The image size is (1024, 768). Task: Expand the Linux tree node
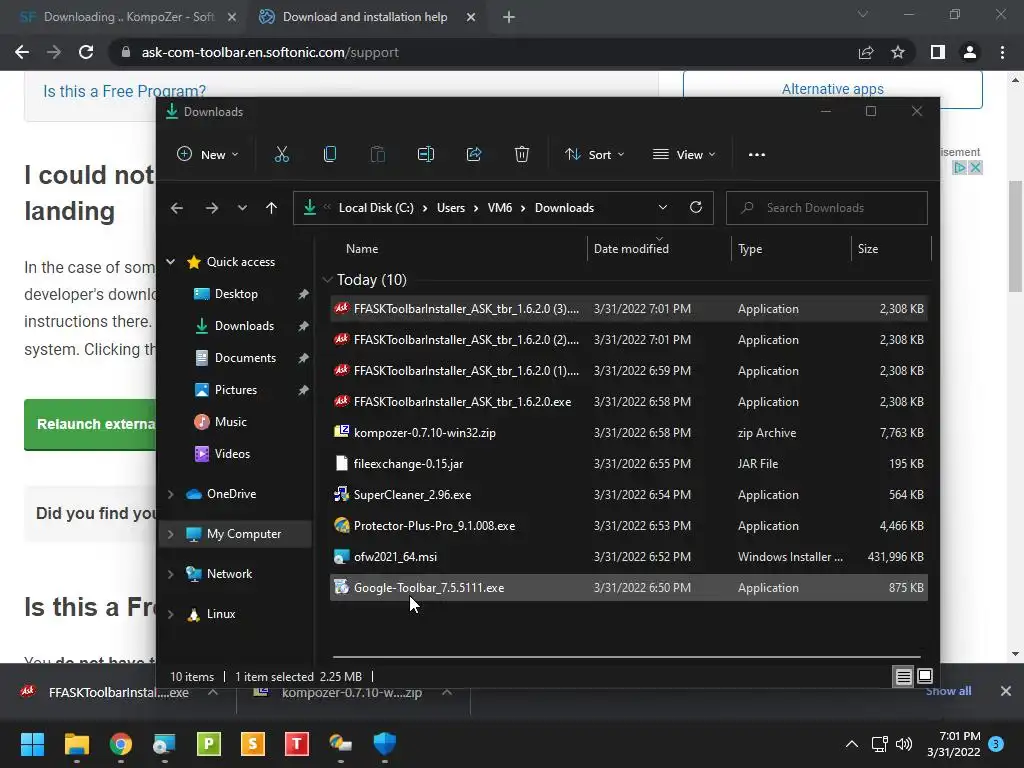(170, 615)
